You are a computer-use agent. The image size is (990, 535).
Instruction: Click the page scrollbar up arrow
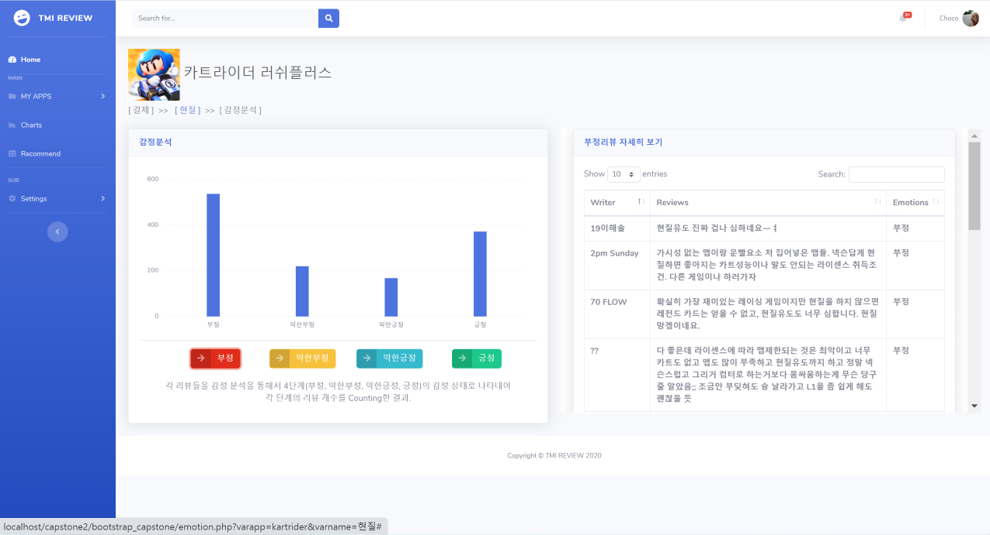[x=974, y=136]
